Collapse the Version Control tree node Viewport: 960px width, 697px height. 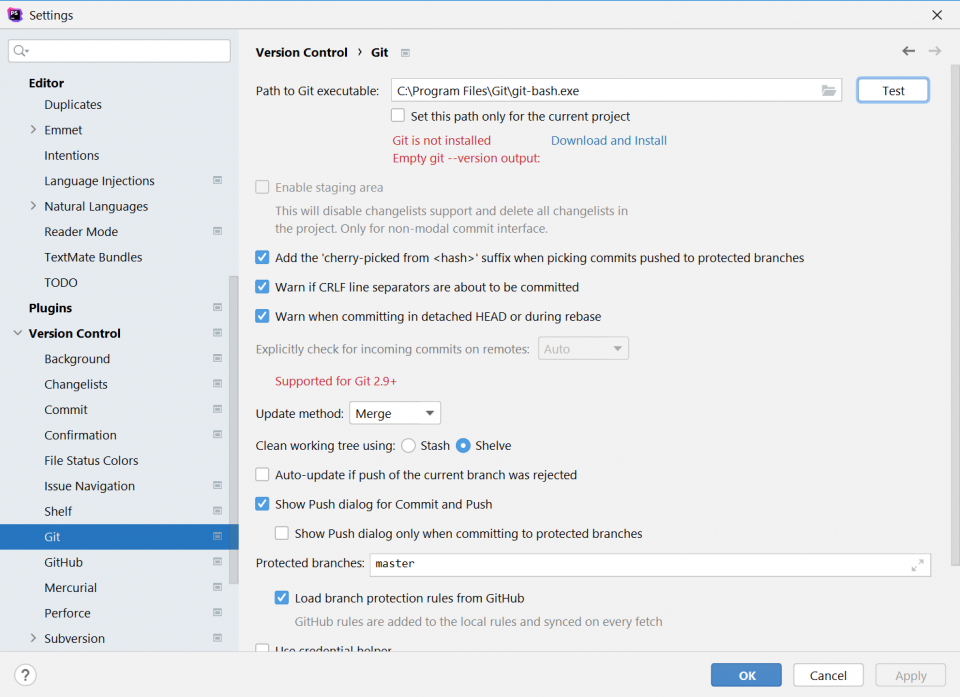click(x=18, y=333)
